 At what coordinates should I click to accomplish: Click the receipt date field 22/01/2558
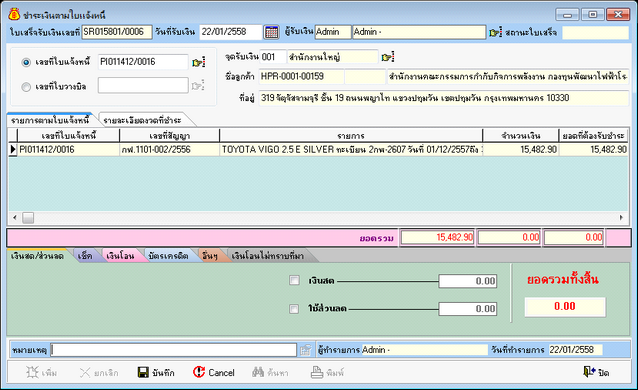click(231, 32)
